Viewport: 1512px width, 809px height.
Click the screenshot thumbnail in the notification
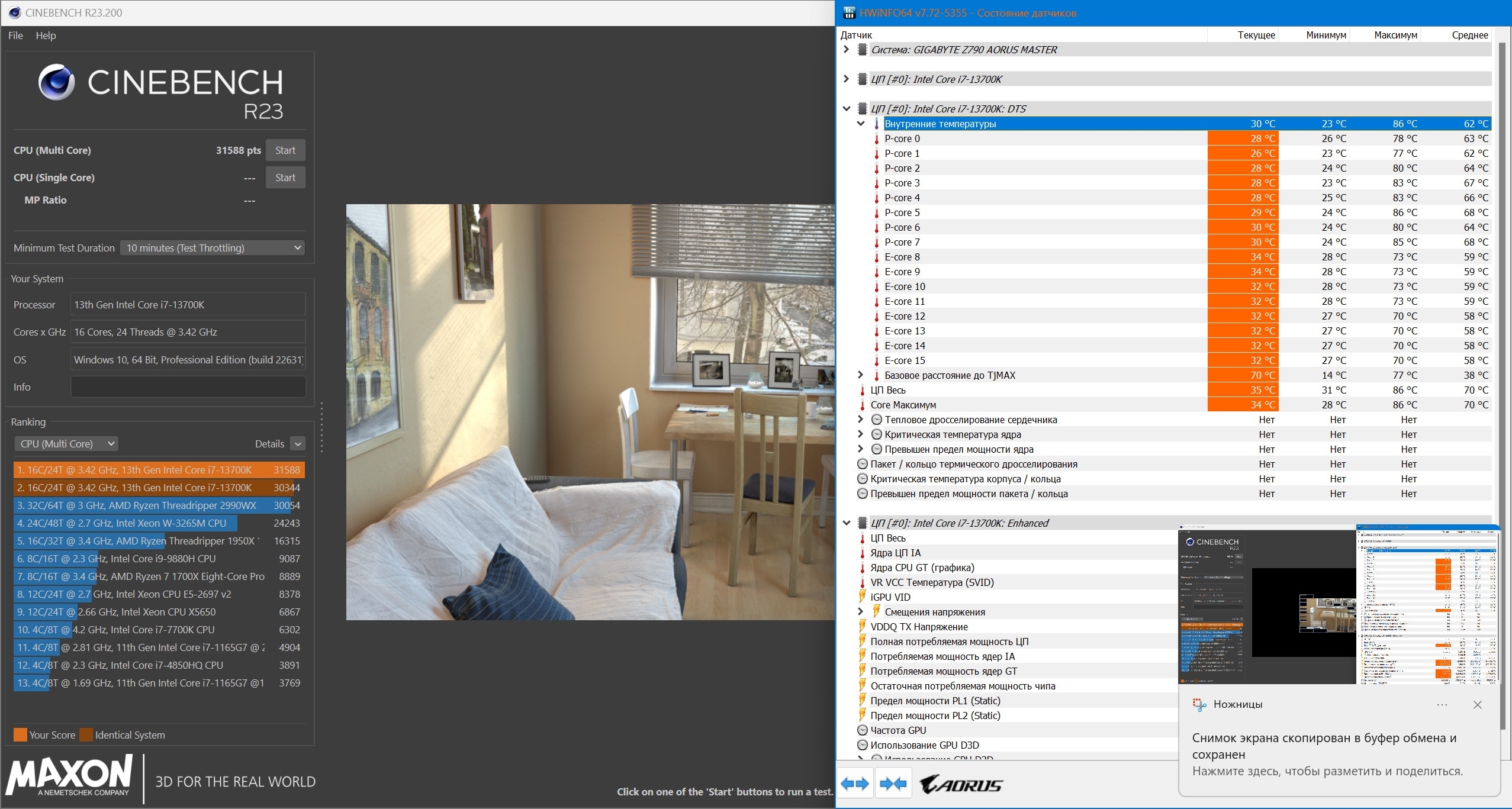click(x=1339, y=605)
